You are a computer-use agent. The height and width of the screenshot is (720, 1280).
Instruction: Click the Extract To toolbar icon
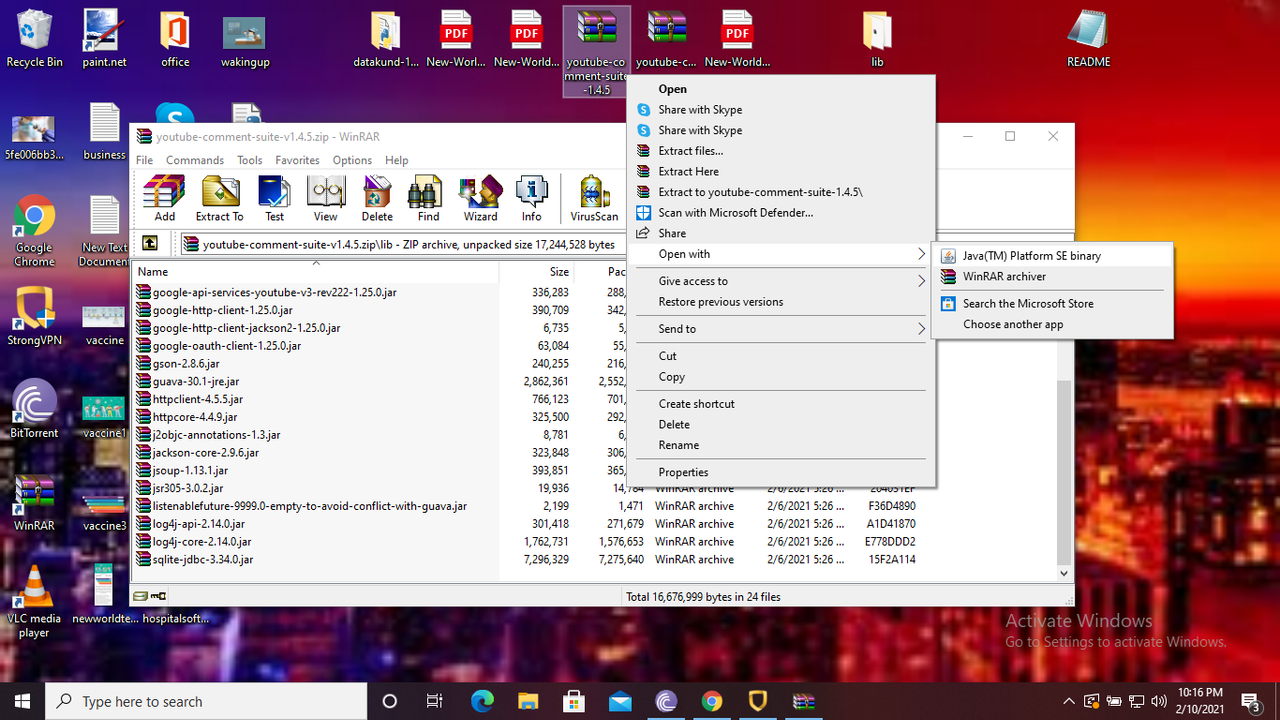click(x=220, y=199)
